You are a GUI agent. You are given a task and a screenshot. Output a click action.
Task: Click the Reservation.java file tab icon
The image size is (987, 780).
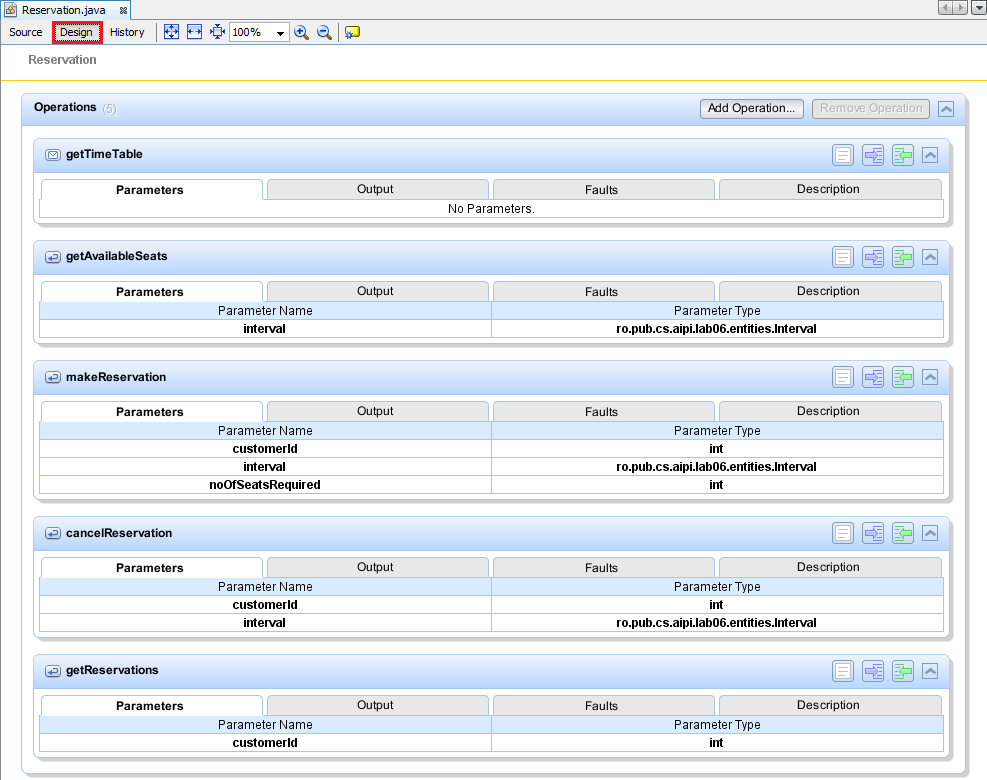click(x=11, y=9)
